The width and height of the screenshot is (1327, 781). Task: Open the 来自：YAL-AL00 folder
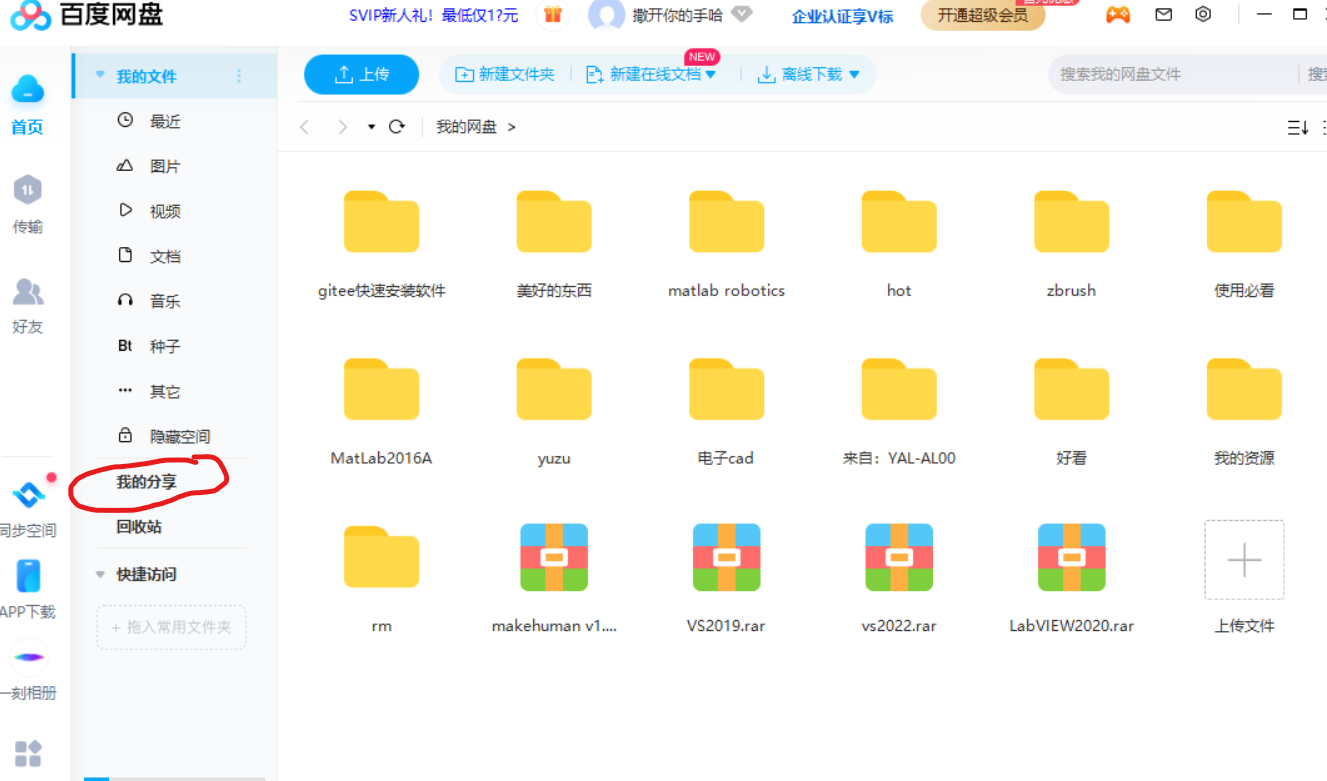(x=899, y=389)
